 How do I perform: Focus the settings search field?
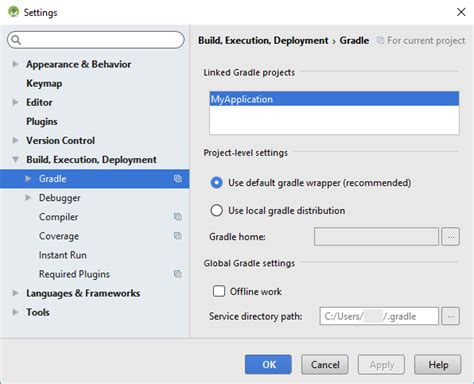[x=96, y=40]
